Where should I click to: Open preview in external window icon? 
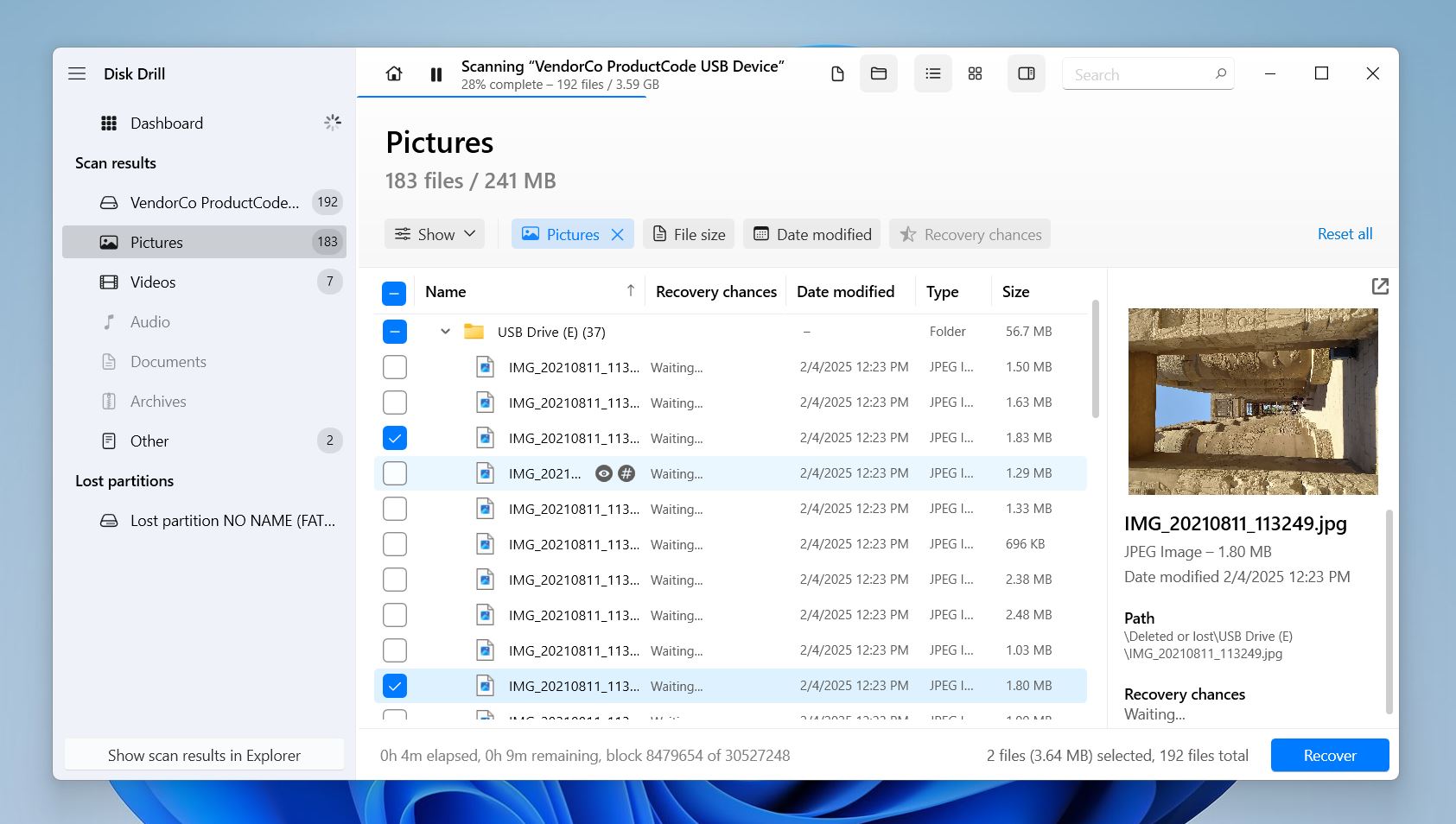1380,286
